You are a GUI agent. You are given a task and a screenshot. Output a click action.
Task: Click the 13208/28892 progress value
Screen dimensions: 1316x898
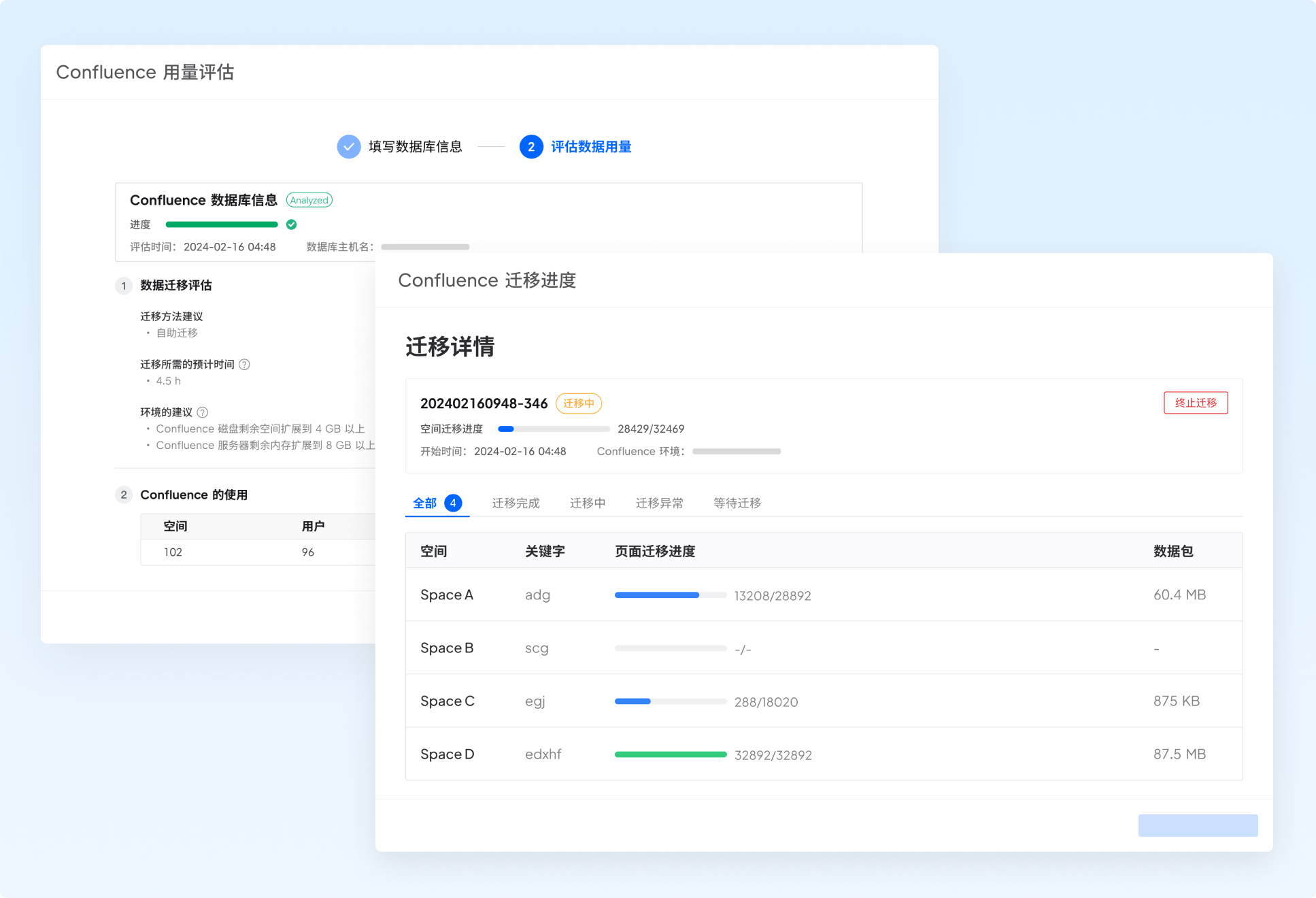773,596
